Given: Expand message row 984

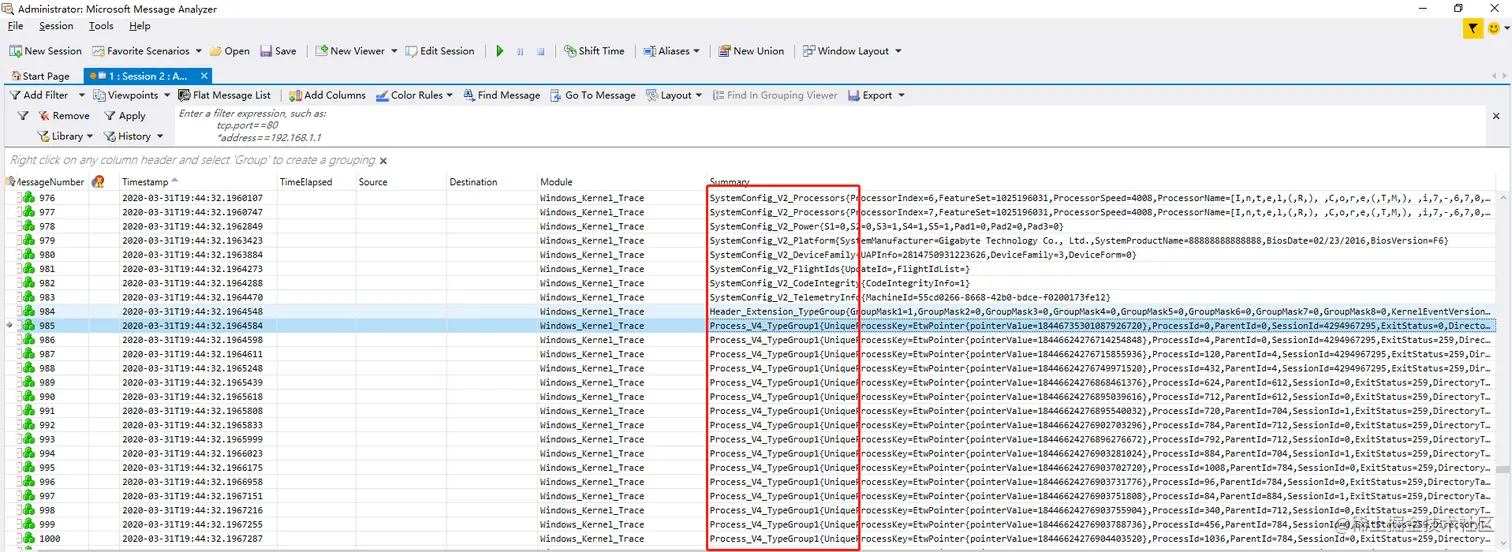Looking at the screenshot, I should pos(18,311).
